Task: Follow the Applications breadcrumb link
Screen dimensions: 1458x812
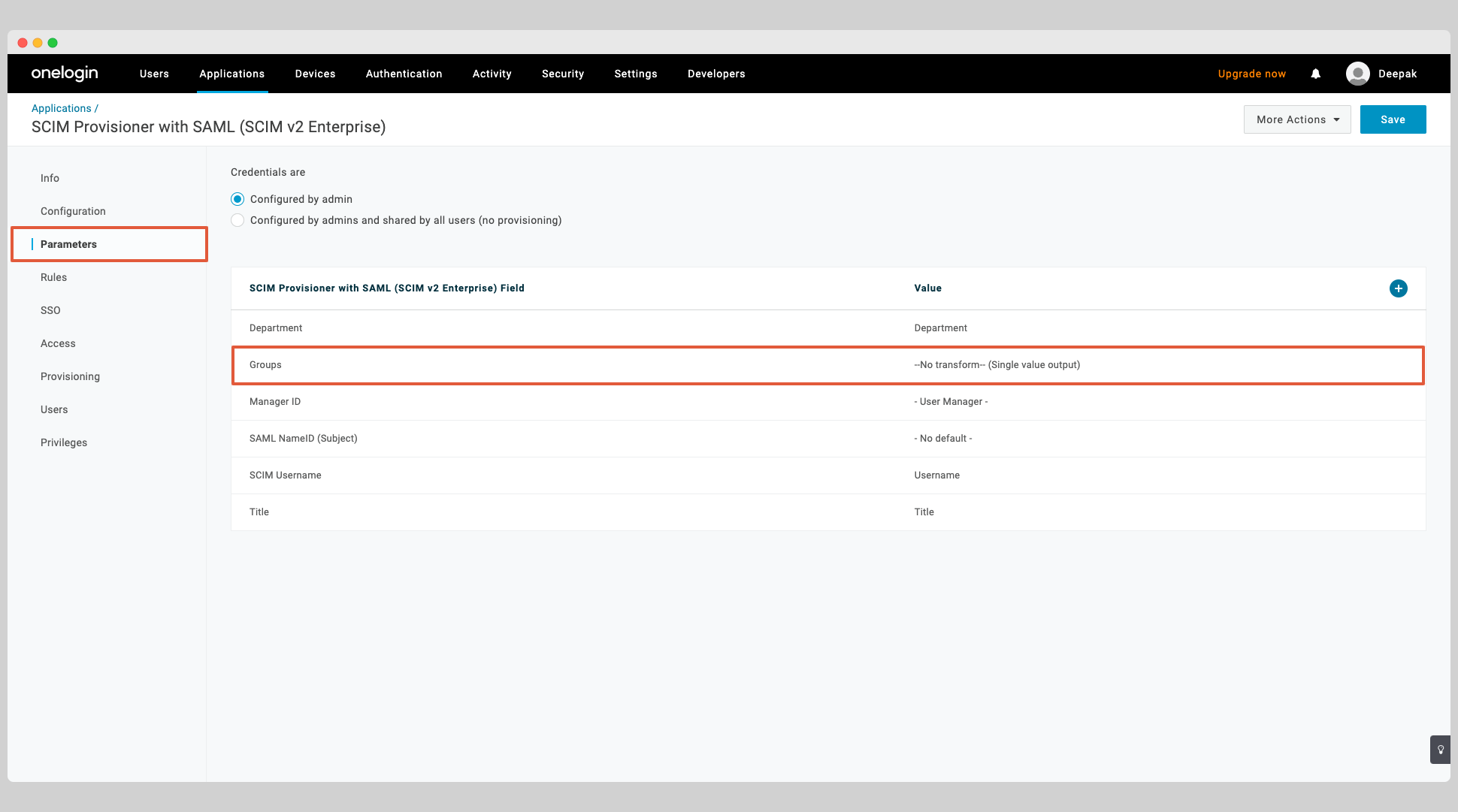Action: point(61,107)
